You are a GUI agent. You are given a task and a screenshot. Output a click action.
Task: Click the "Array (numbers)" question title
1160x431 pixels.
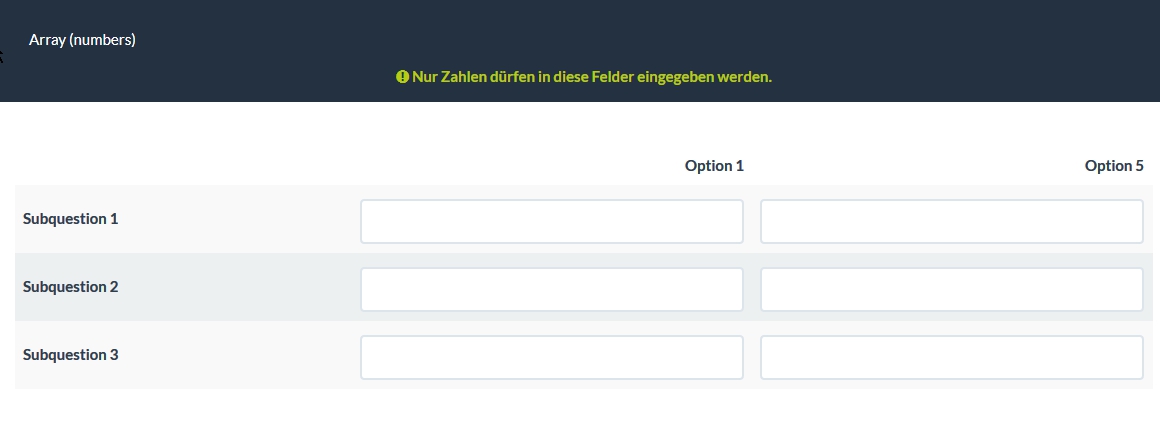(x=82, y=40)
